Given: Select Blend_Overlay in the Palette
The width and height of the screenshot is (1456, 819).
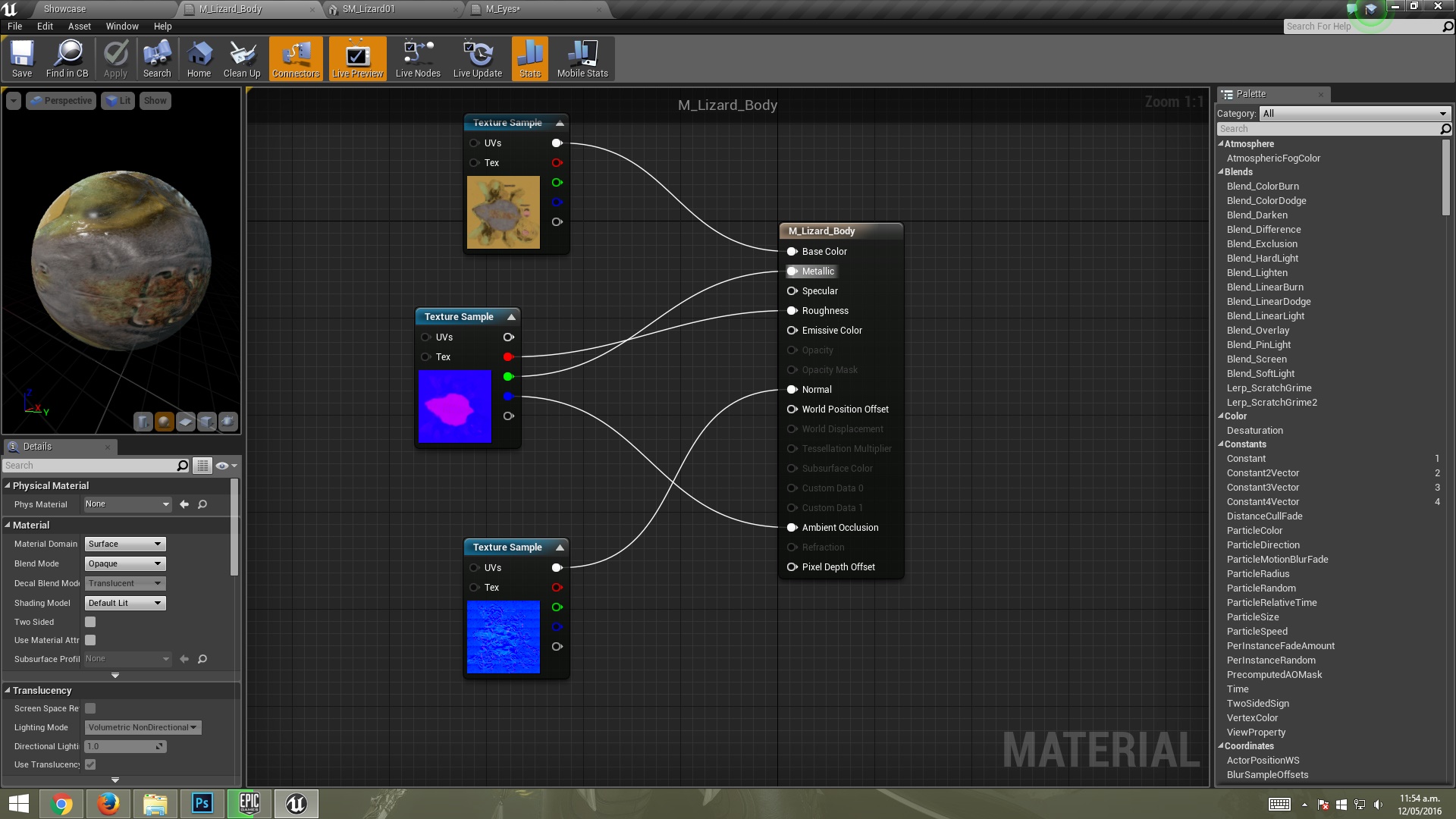Looking at the screenshot, I should tap(1257, 331).
